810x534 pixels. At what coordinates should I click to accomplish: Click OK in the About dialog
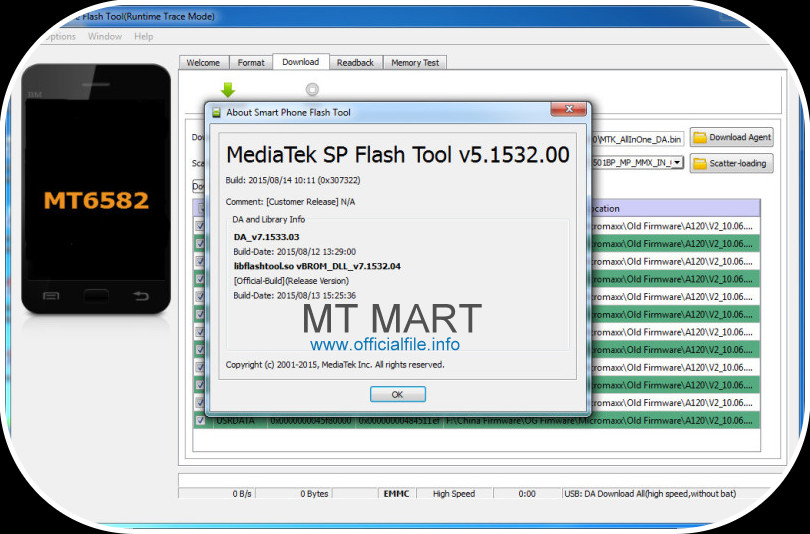tap(398, 394)
